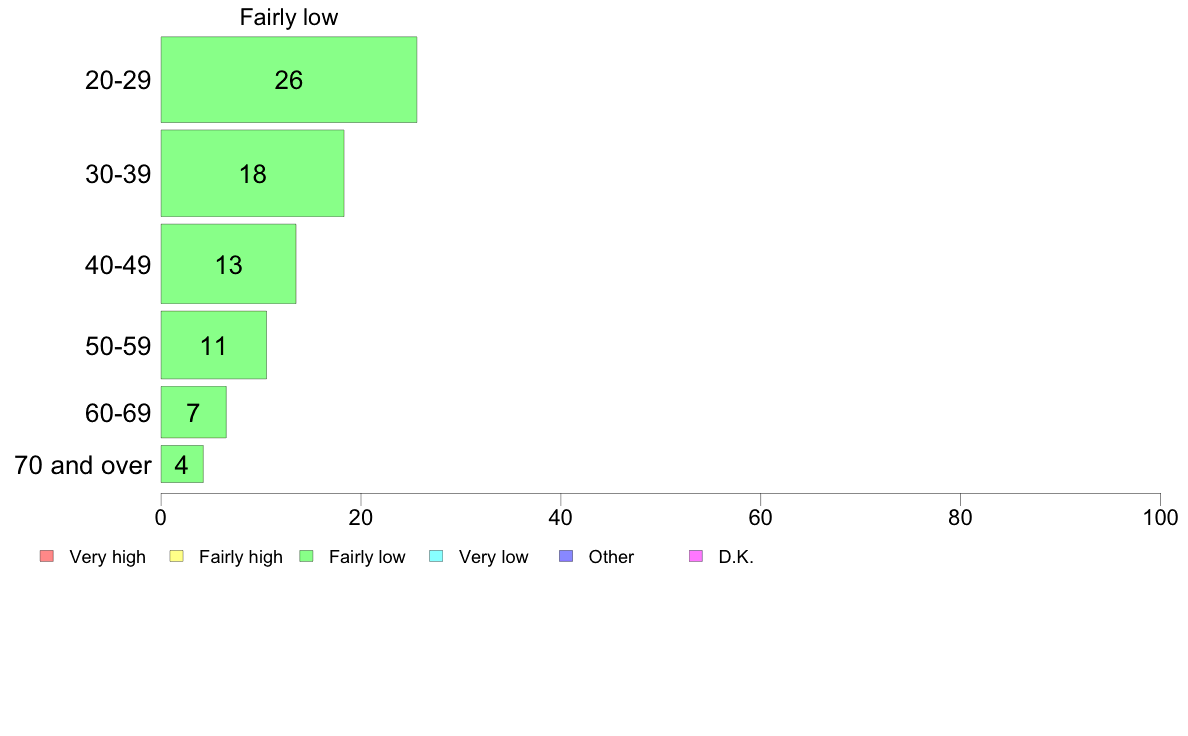Select the 60-69 bar showing 7

click(193, 412)
